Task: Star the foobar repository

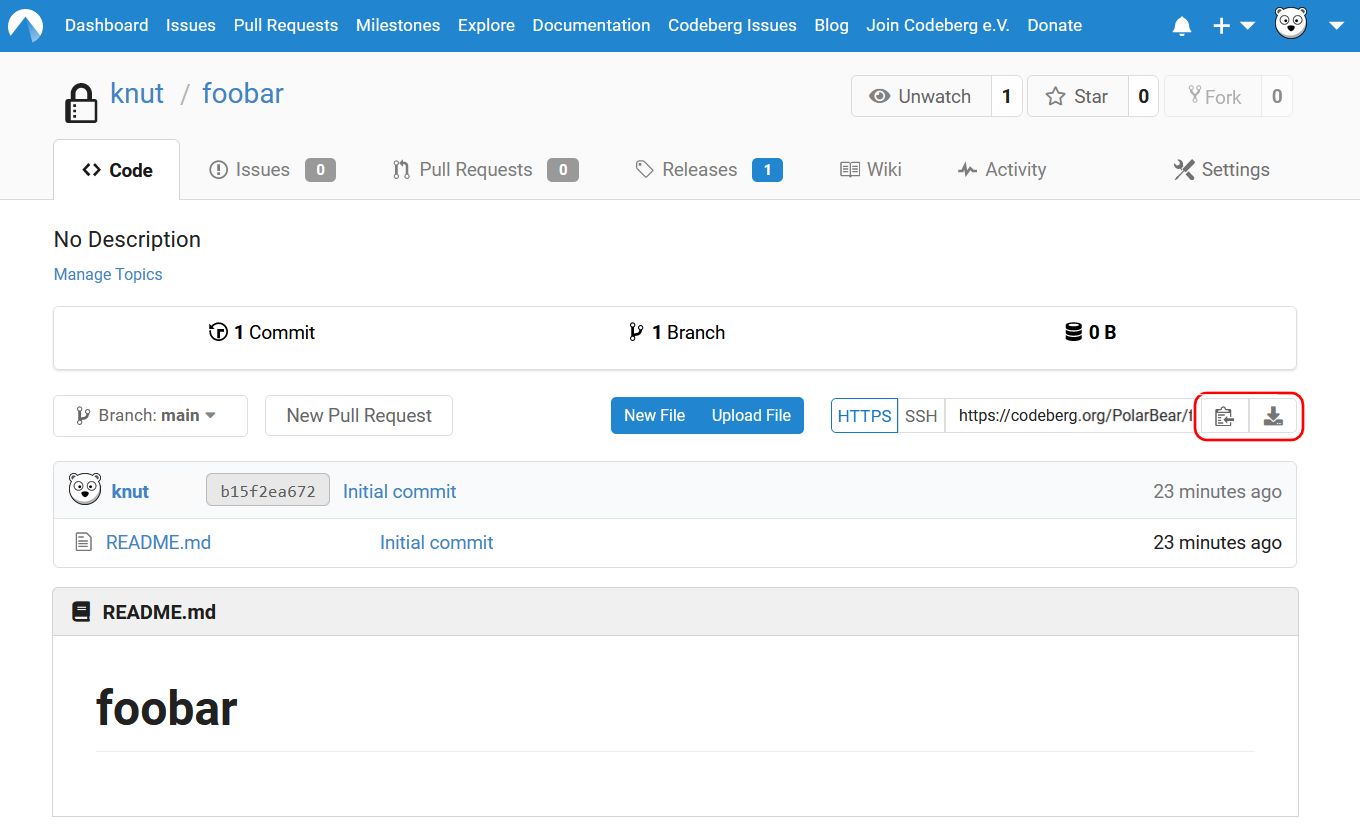Action: pyautogui.click(x=1077, y=97)
